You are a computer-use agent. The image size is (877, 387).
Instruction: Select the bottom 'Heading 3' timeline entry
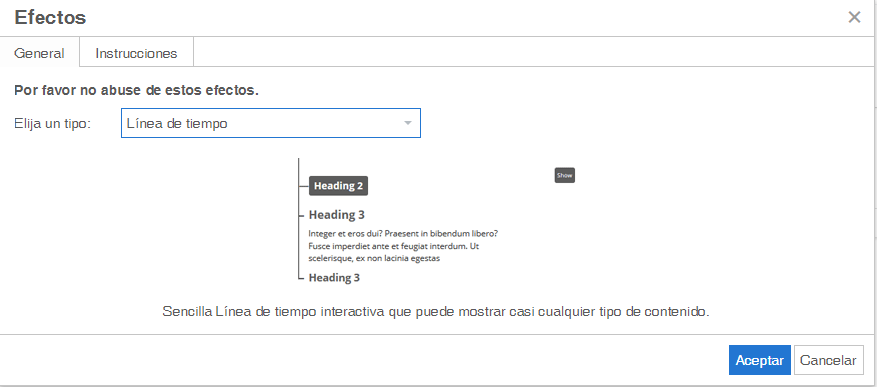[334, 277]
